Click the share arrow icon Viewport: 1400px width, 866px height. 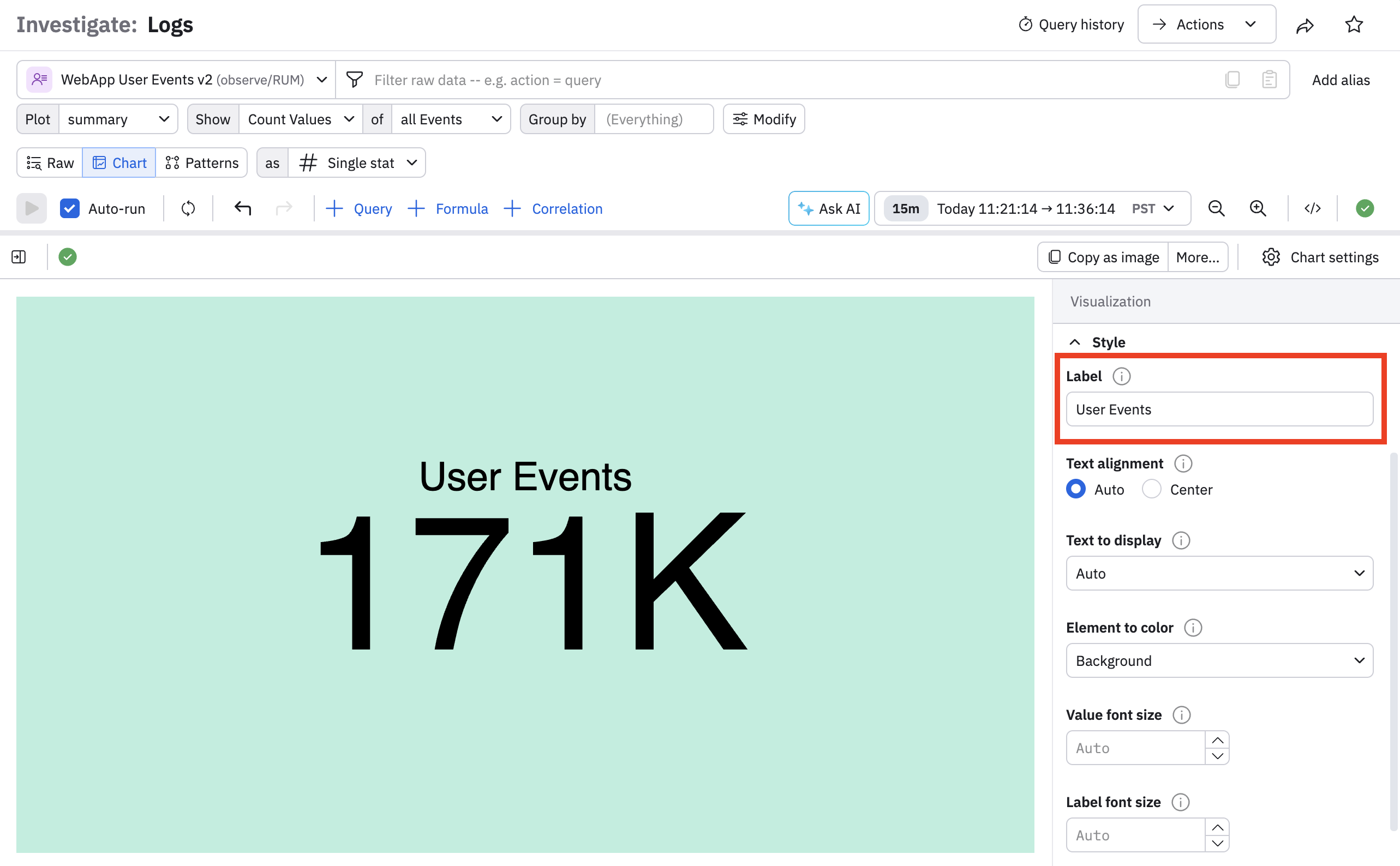tap(1305, 25)
